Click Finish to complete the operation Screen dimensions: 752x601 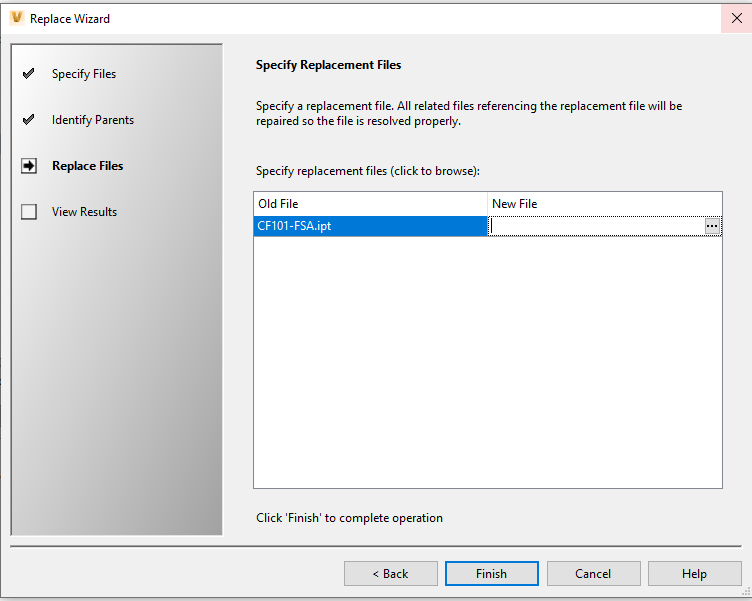pyautogui.click(x=492, y=574)
